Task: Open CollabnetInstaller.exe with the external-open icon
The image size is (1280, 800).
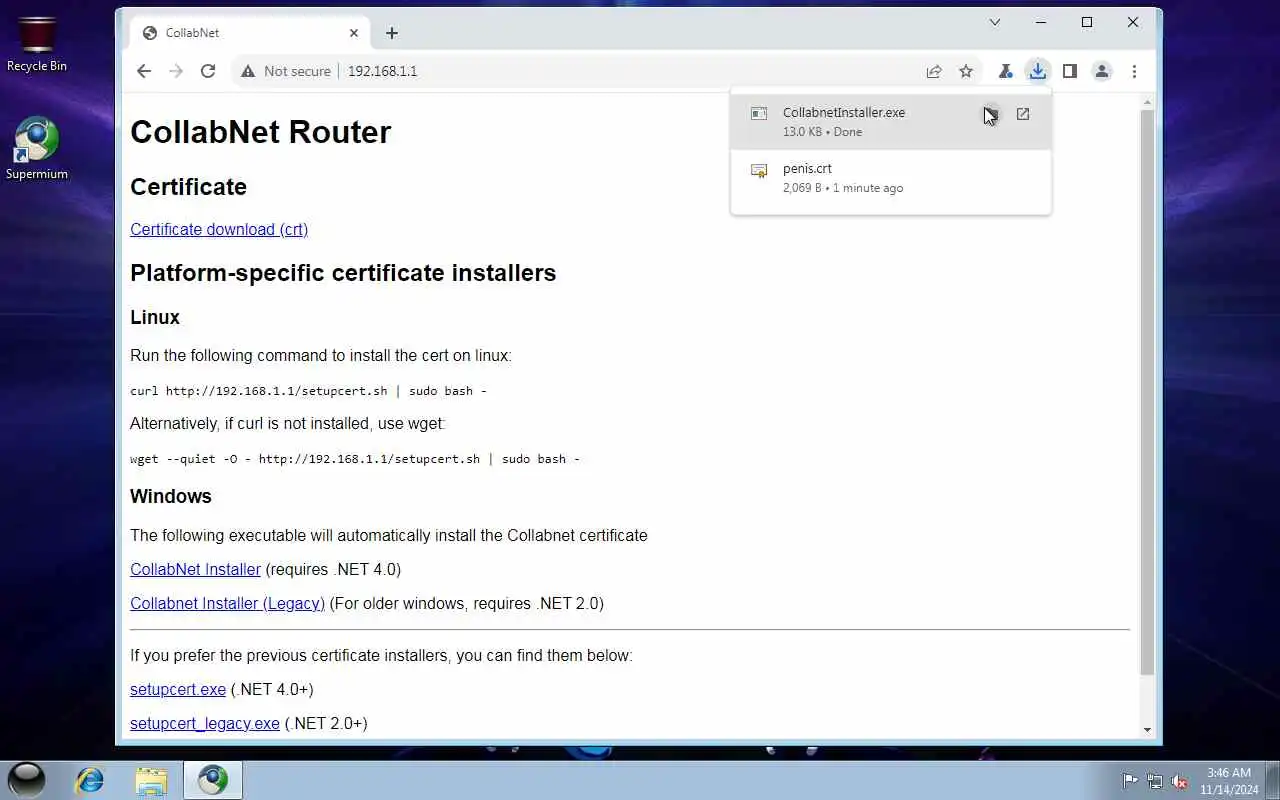Action: click(x=1023, y=114)
